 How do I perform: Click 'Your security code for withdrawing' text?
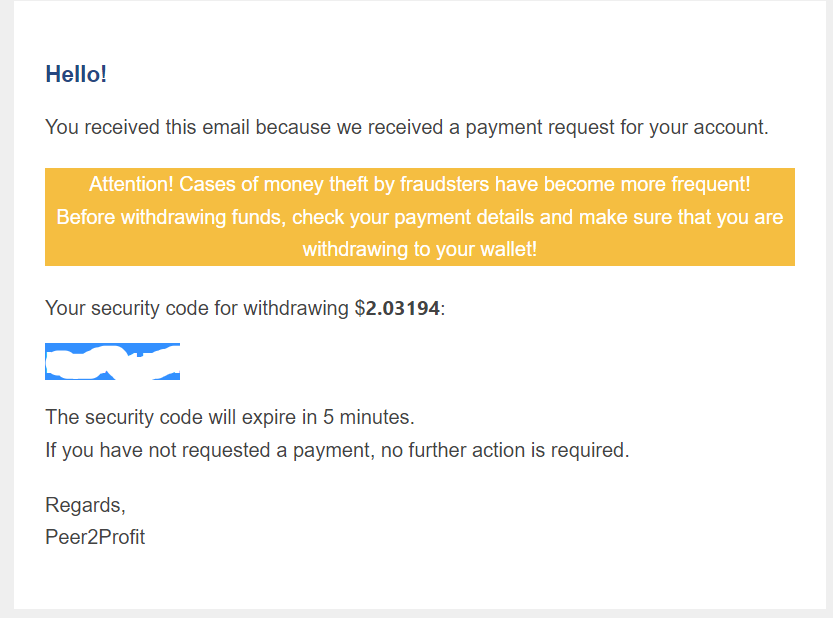(197, 308)
